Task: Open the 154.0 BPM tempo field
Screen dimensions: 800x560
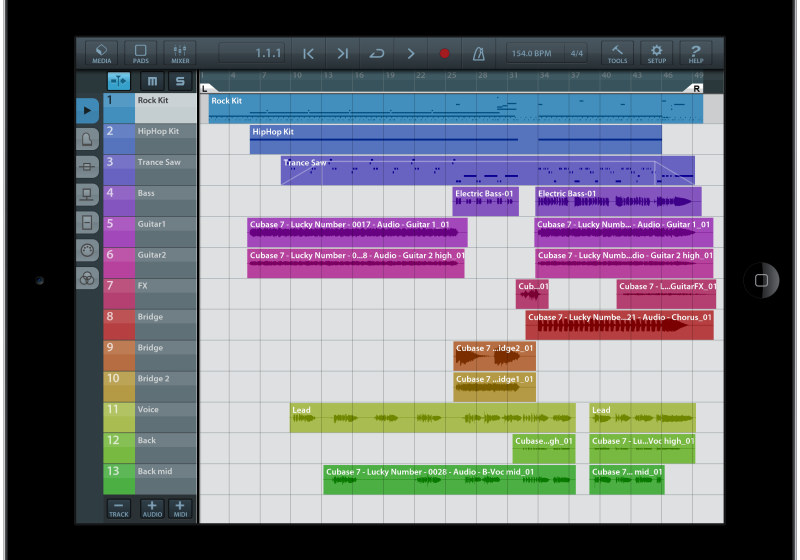Action: point(531,54)
